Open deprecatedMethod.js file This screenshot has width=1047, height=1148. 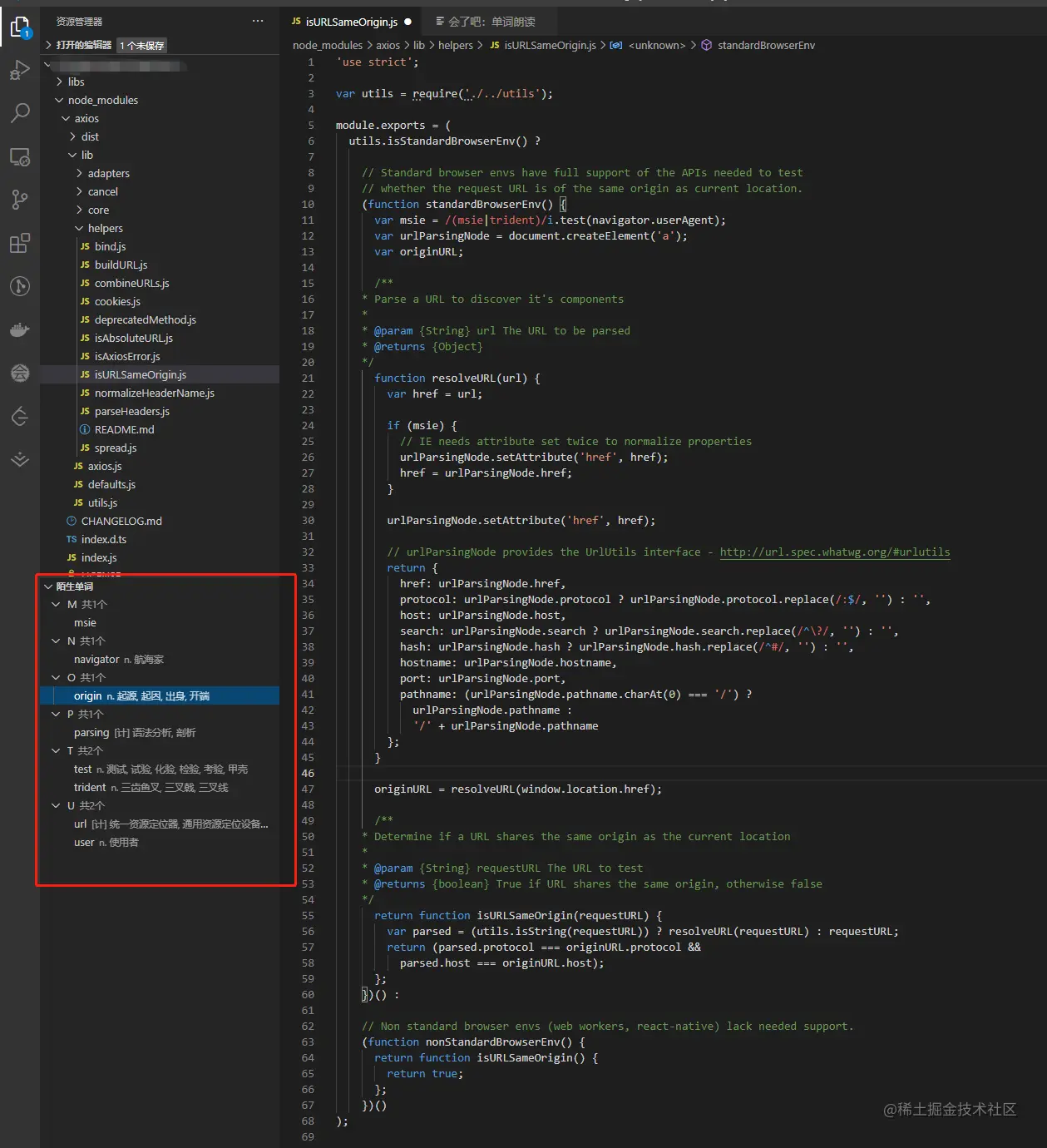coord(146,319)
